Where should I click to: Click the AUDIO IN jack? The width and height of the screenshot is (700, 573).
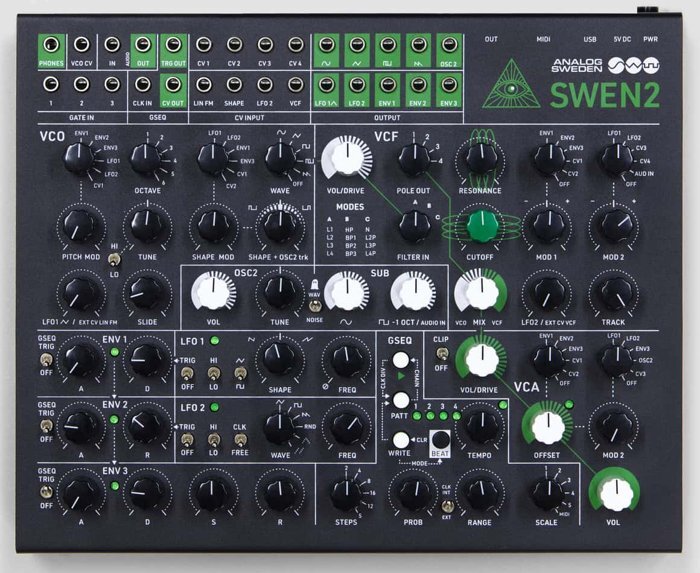112,45
